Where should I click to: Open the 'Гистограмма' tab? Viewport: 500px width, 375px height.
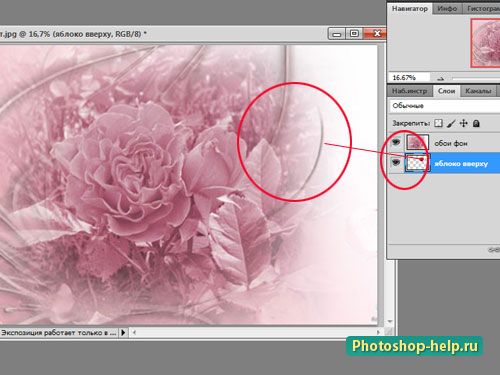click(482, 9)
